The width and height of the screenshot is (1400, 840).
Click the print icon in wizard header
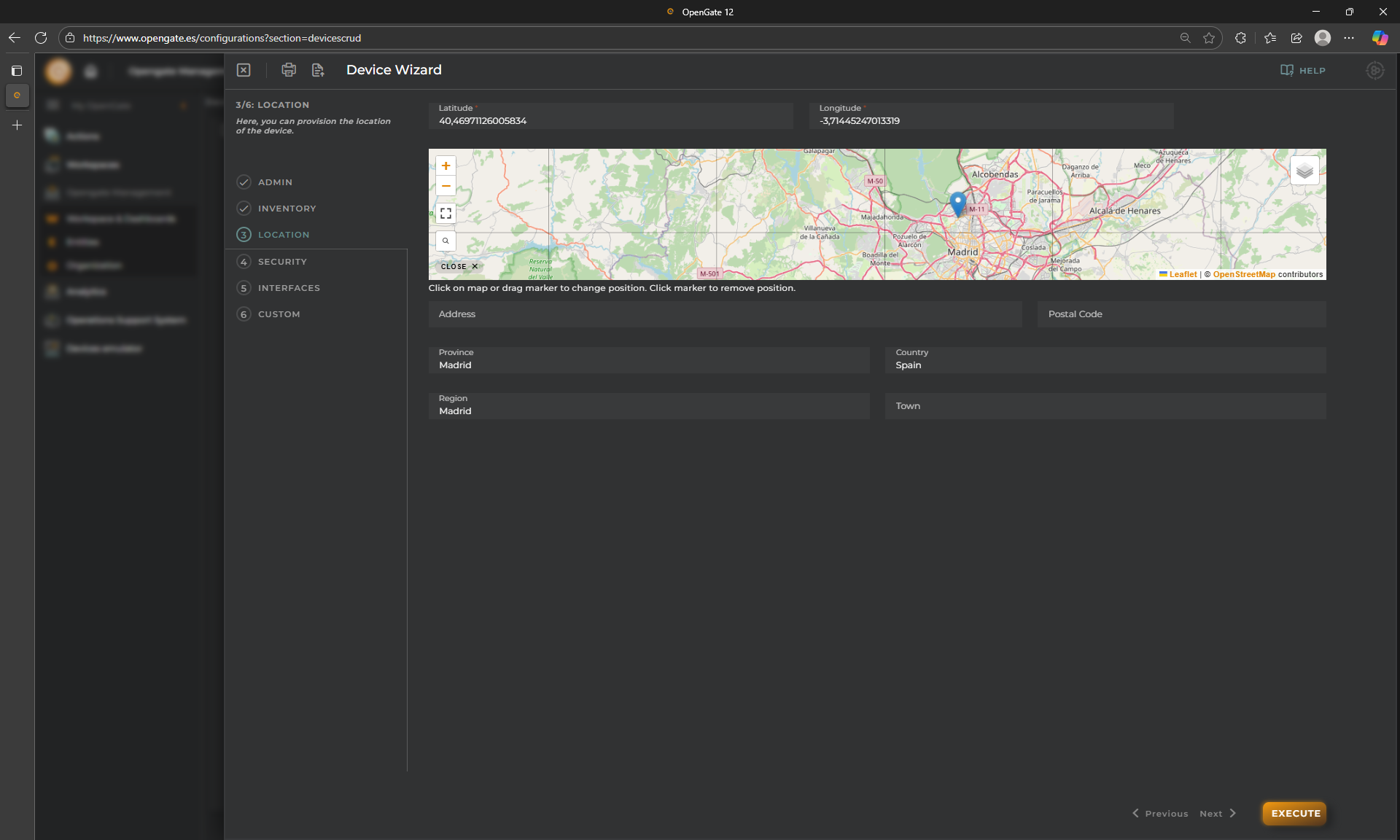point(289,70)
